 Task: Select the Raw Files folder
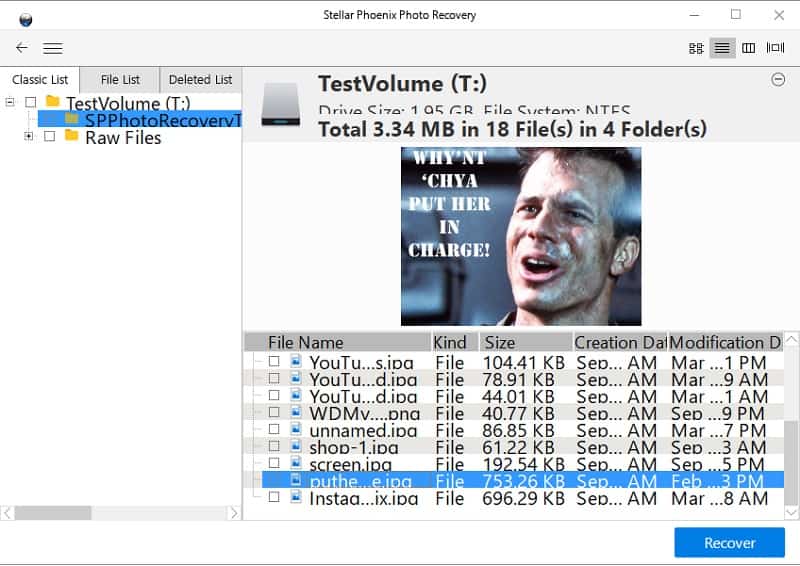[x=123, y=137]
